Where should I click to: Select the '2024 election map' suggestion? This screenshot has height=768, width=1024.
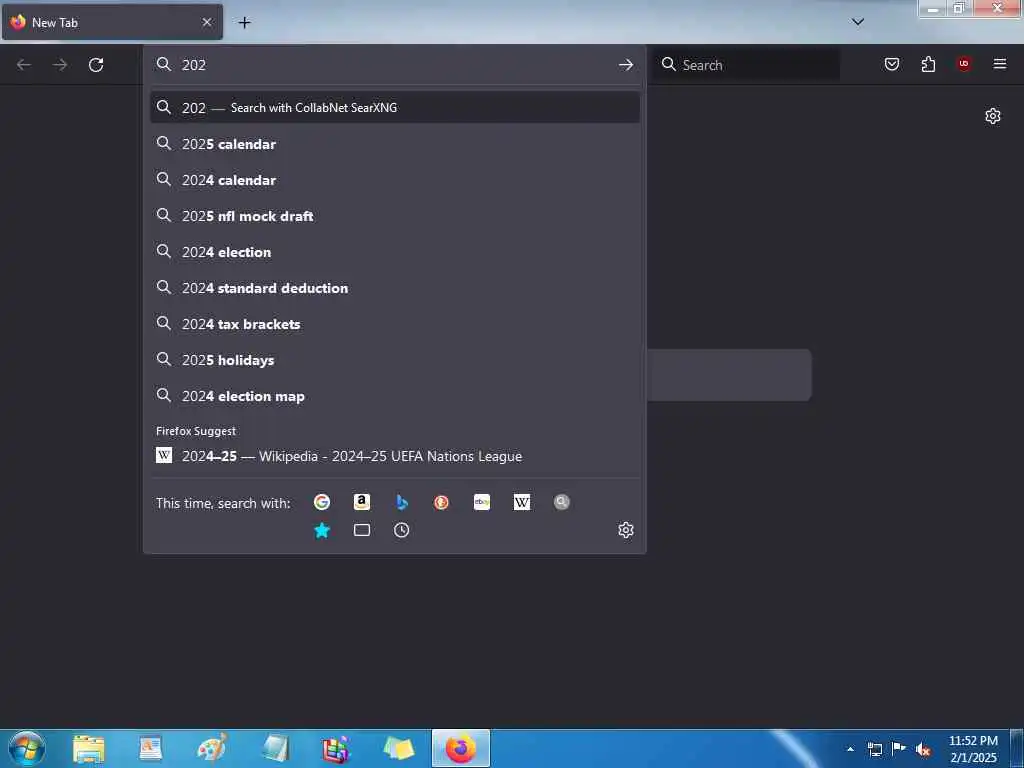coord(394,396)
